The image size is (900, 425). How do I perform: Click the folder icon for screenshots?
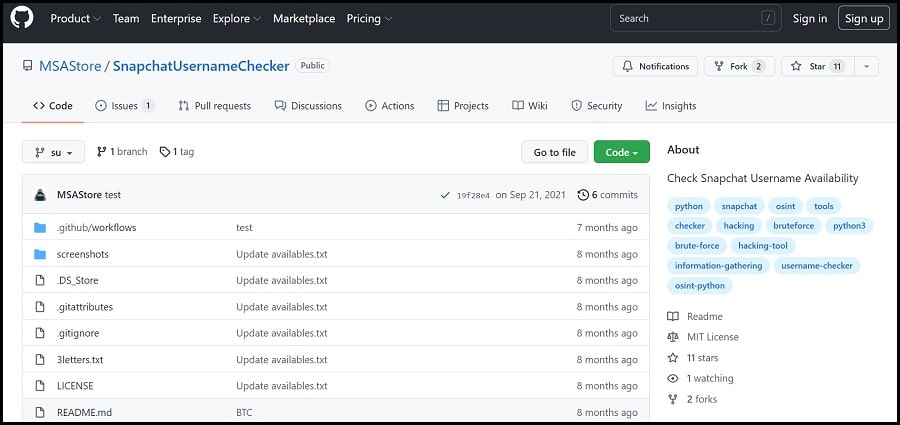pos(40,254)
